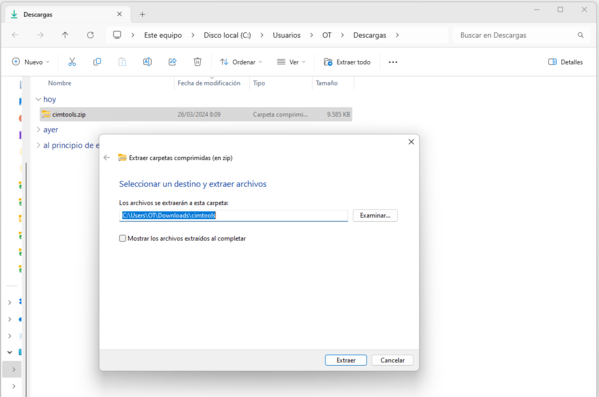Click chevron after Usuarios in breadcrumb
The height and width of the screenshot is (397, 599).
[x=311, y=35]
